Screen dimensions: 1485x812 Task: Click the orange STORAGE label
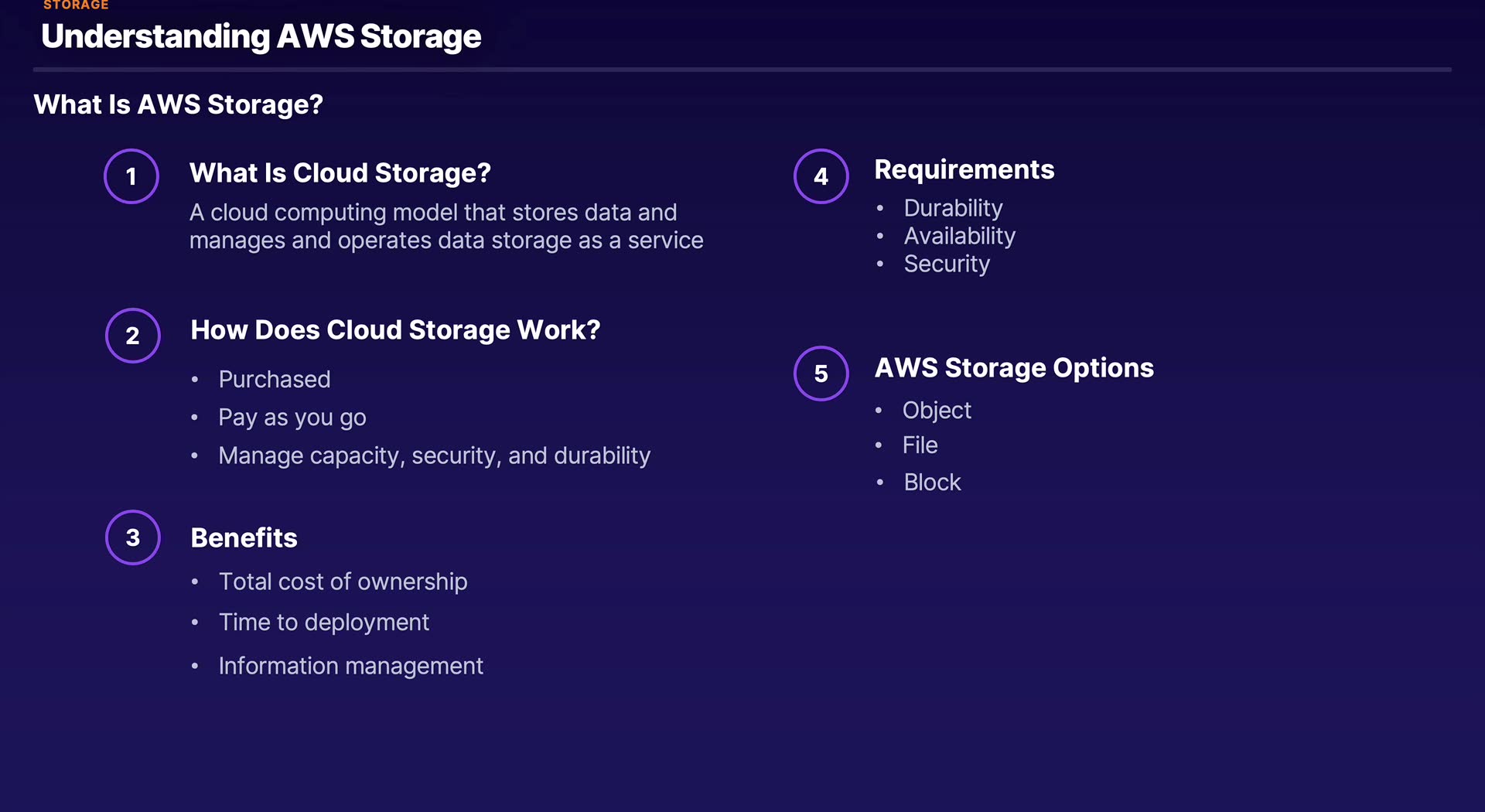pyautogui.click(x=76, y=5)
